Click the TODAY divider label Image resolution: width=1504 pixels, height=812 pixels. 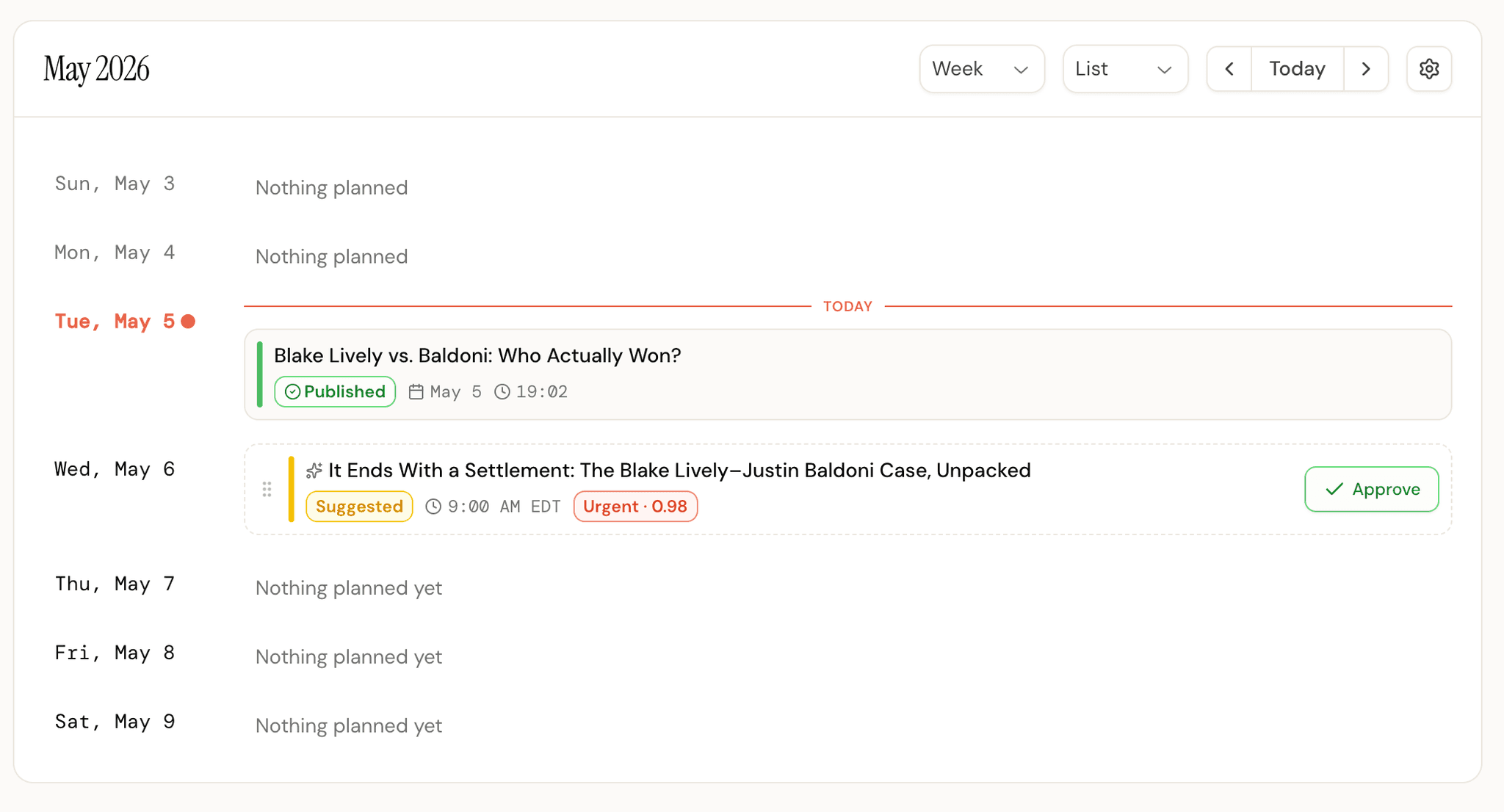click(x=847, y=306)
